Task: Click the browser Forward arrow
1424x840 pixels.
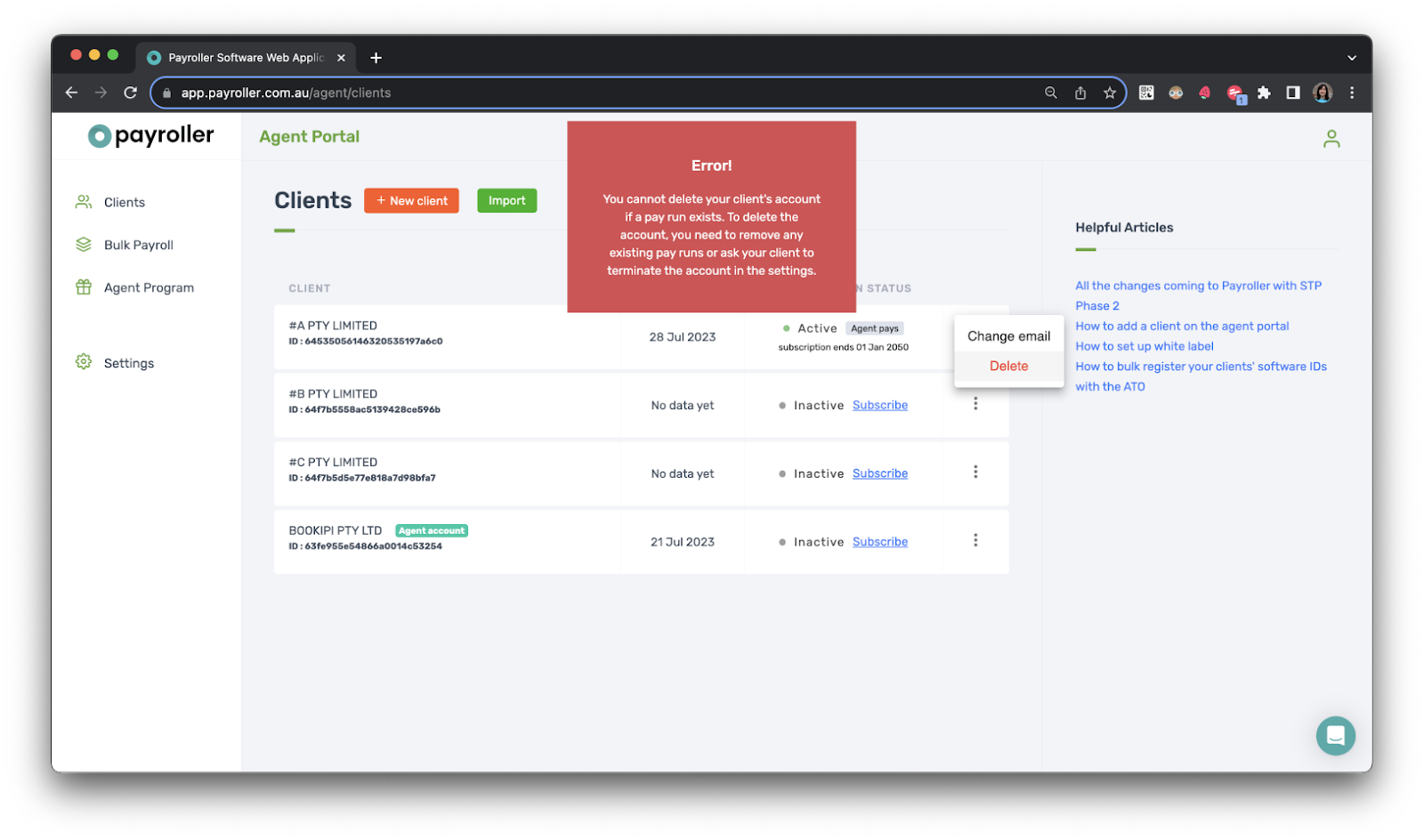Action: (101, 93)
